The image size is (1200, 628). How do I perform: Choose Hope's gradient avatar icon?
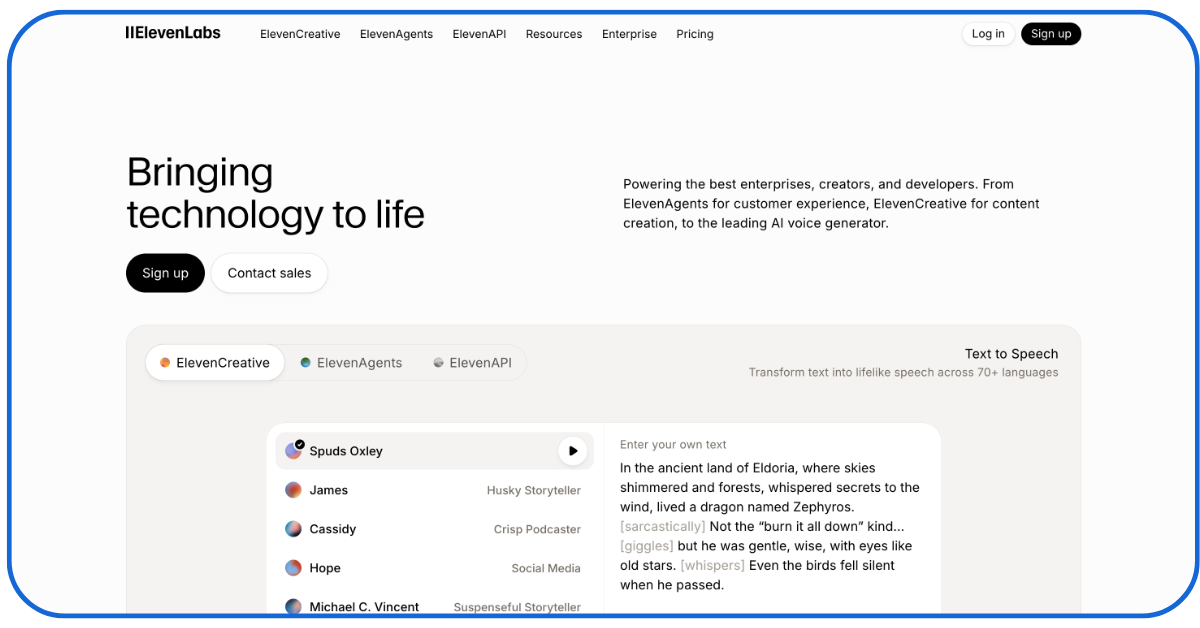[x=293, y=568]
